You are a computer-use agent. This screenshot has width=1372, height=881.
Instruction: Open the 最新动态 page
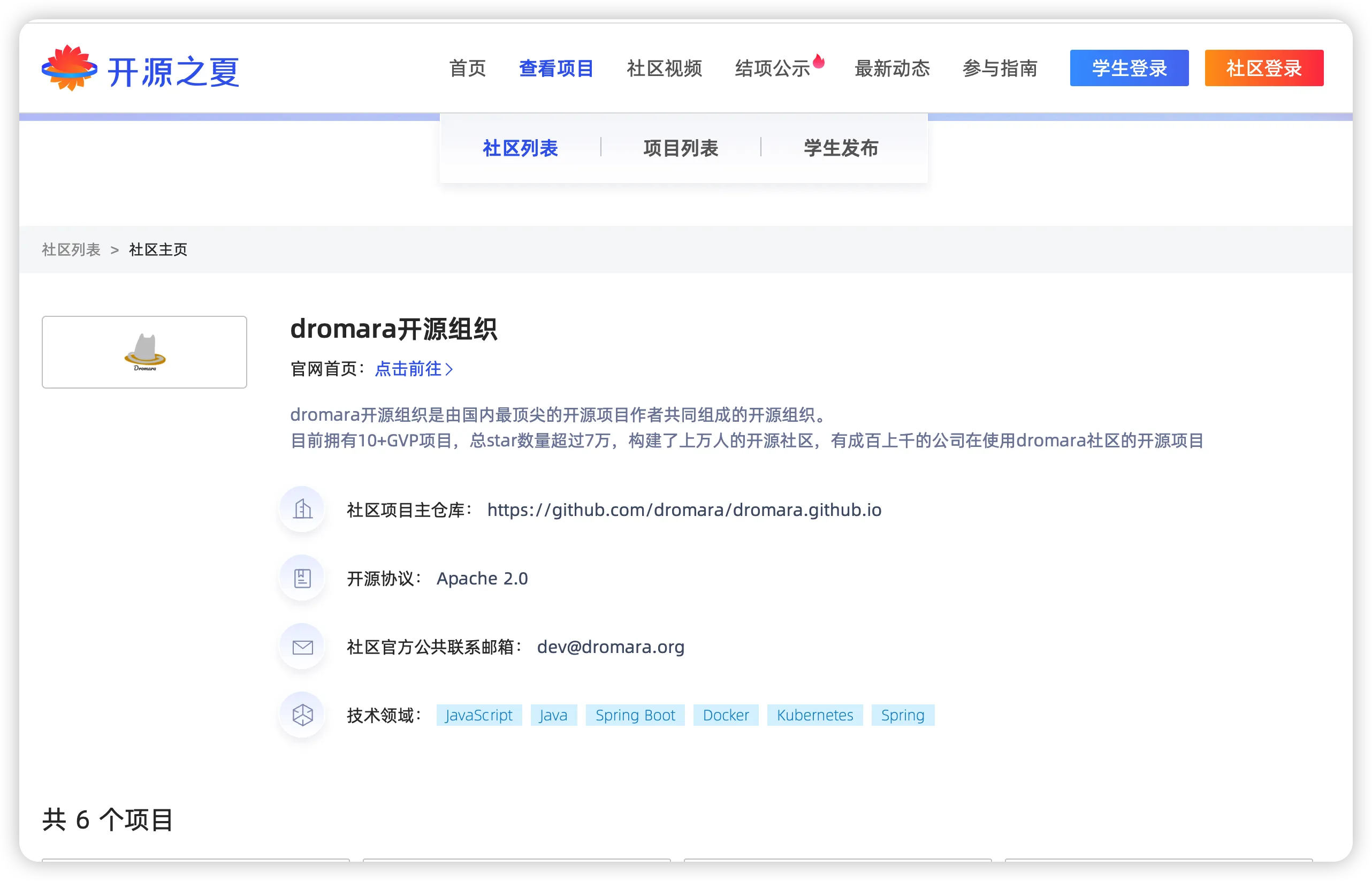pos(891,69)
